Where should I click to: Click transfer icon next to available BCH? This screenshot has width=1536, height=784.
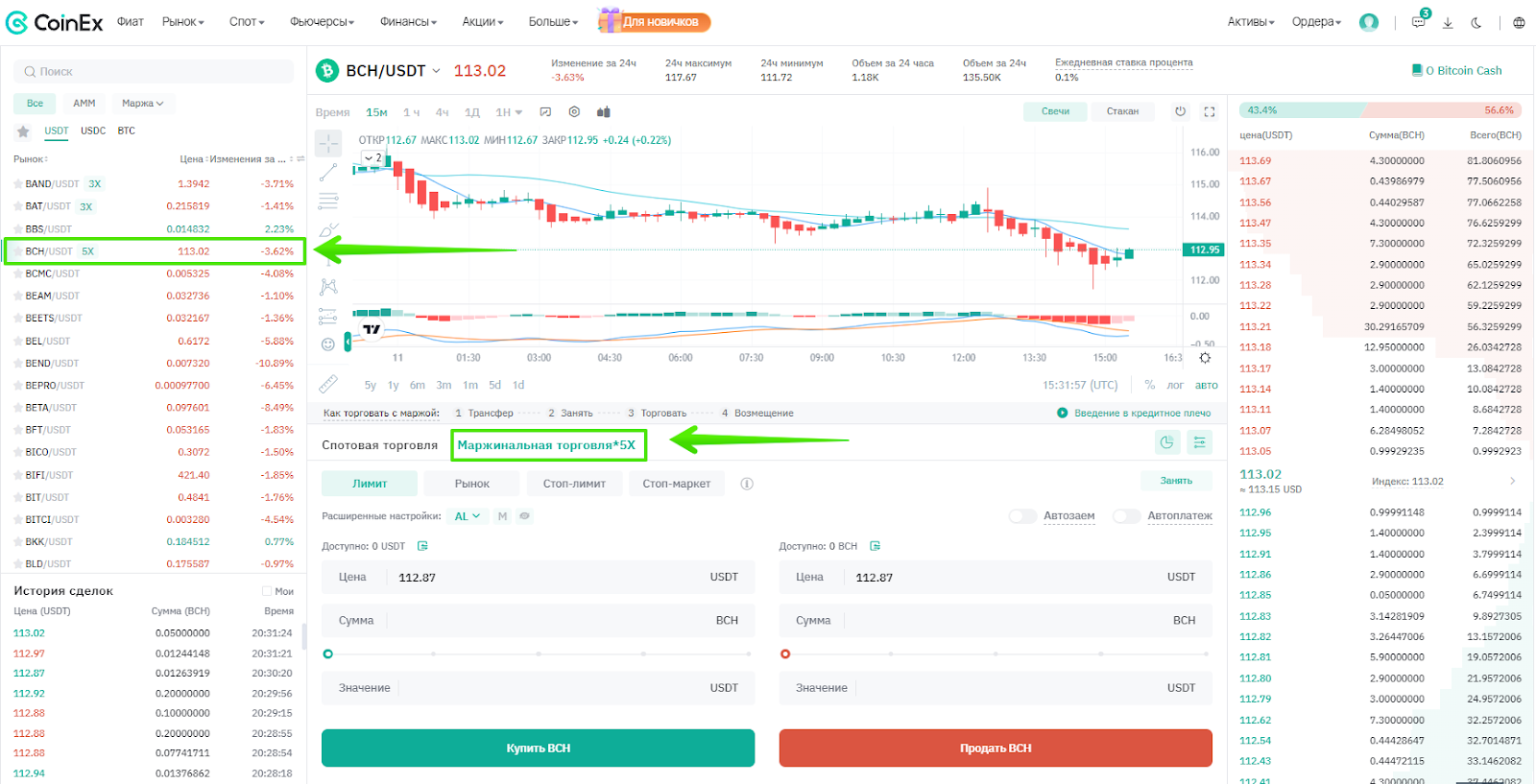coord(875,546)
